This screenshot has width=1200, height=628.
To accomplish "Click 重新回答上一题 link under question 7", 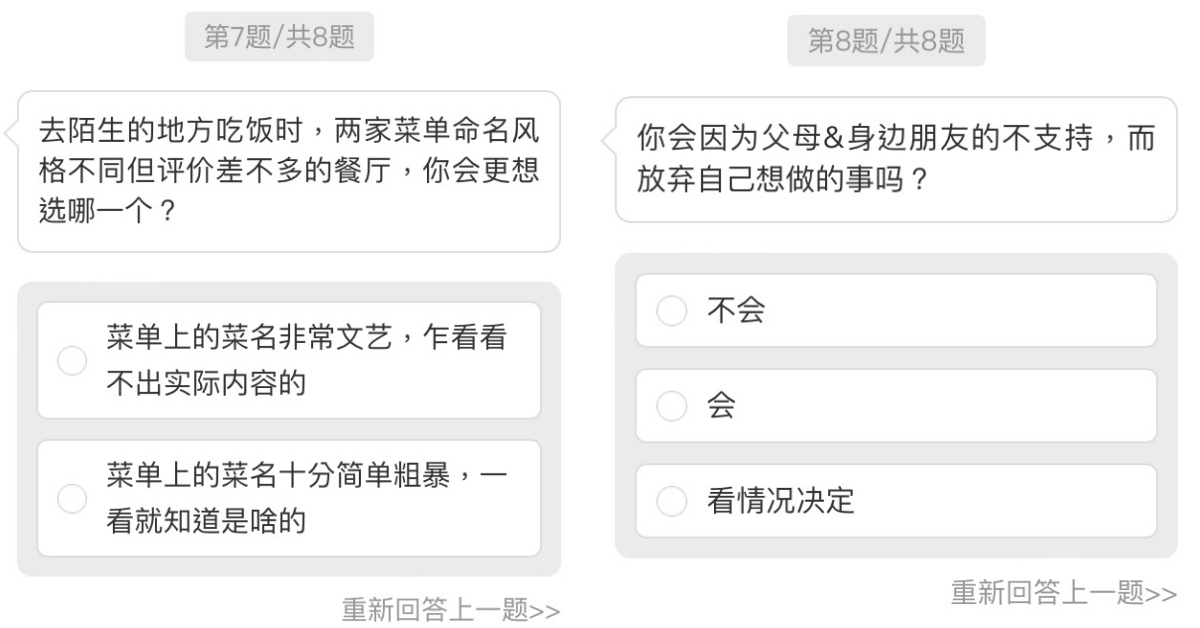I will point(436,610).
